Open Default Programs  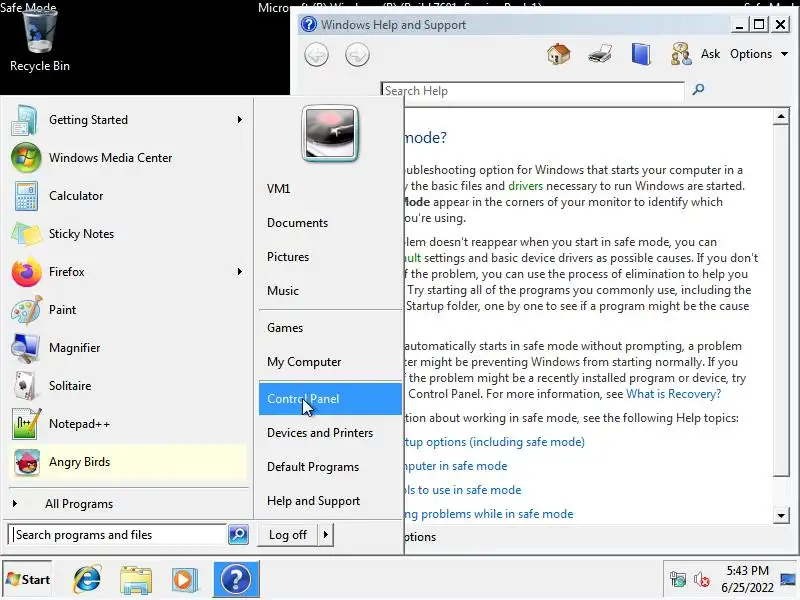coord(330,467)
